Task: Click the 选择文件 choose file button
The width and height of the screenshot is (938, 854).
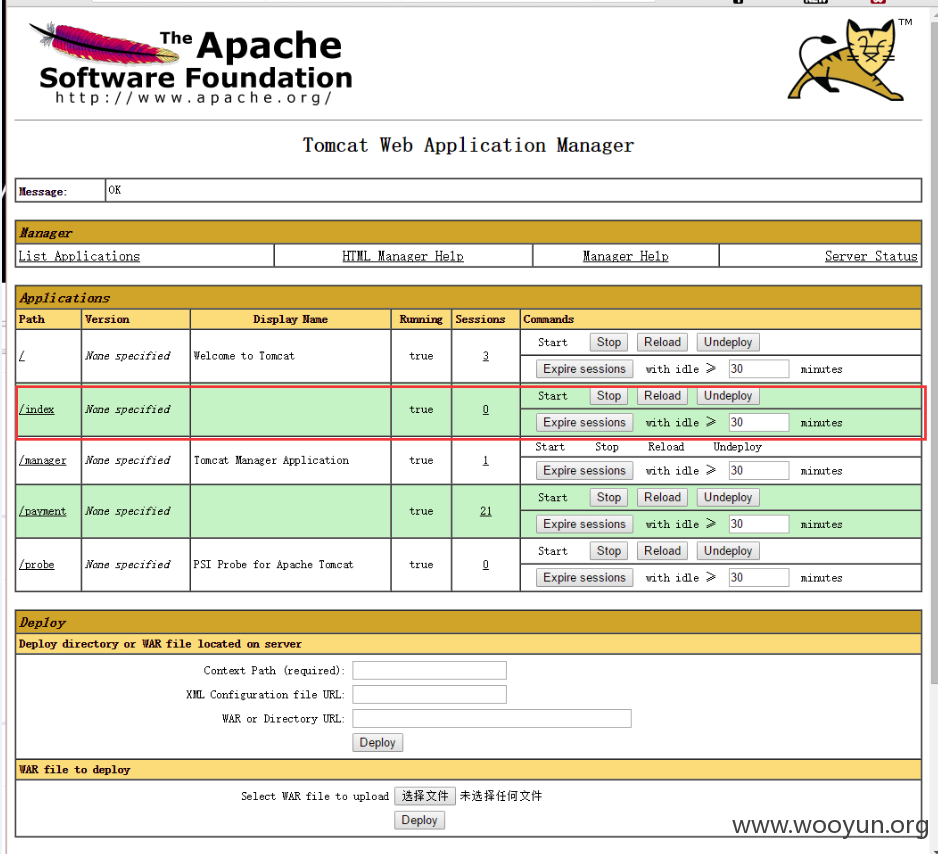Action: click(x=425, y=796)
